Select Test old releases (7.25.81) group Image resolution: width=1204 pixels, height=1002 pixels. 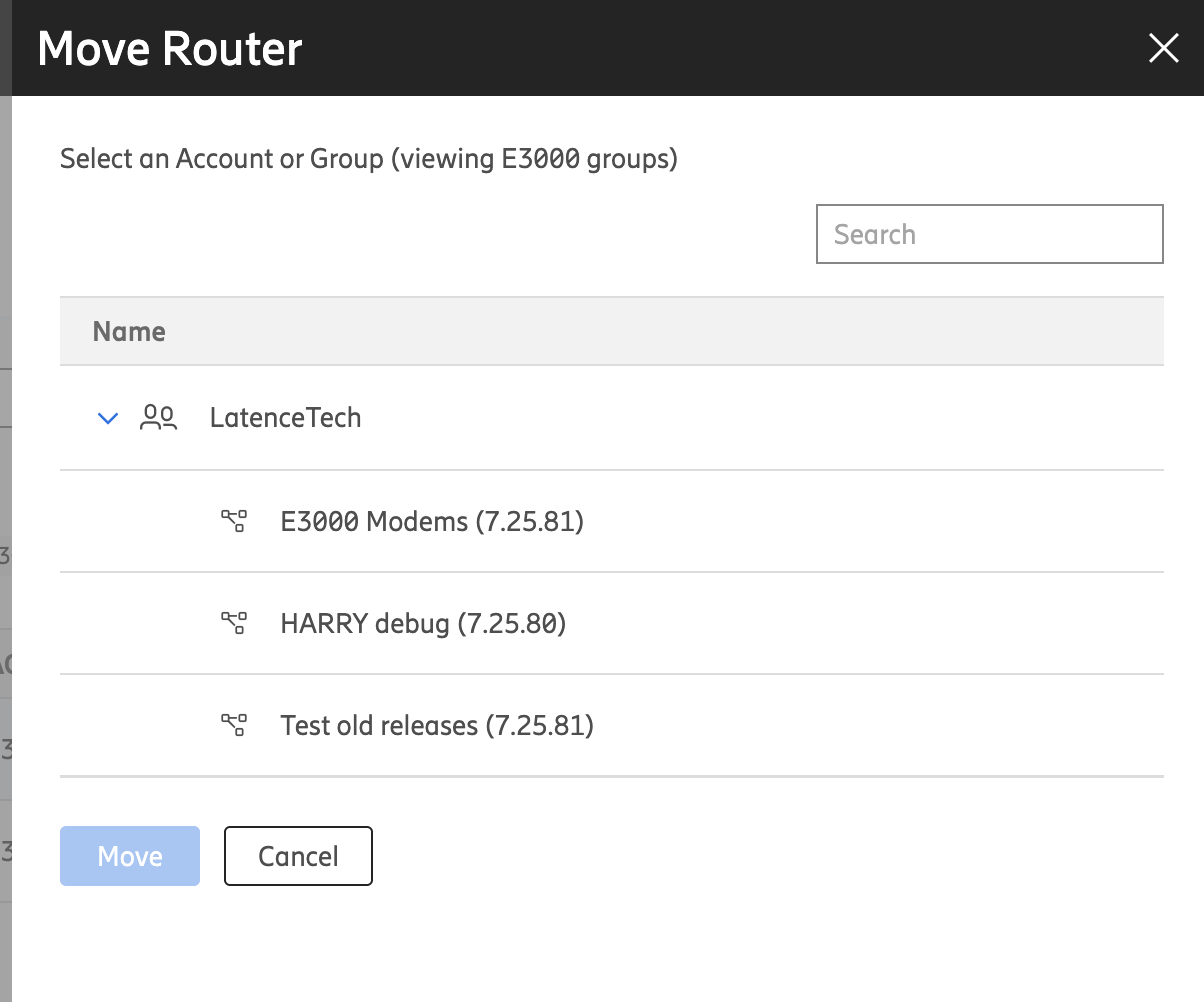pyautogui.click(x=612, y=725)
